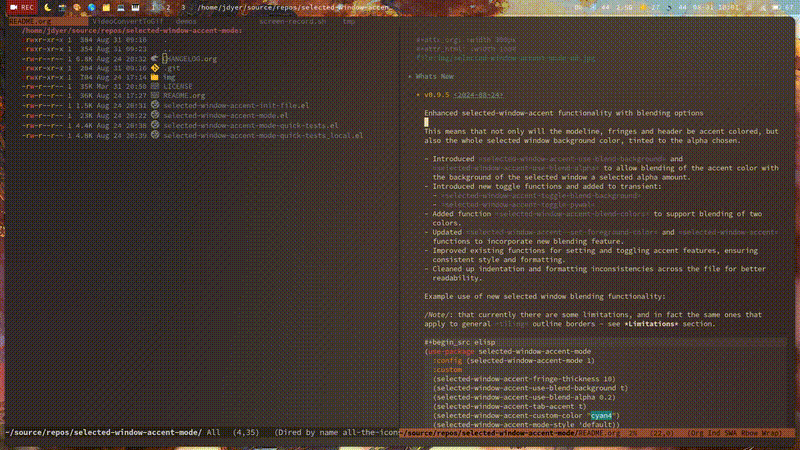Image resolution: width=800 pixels, height=450 pixels.
Task: Click the selected-window-accent-init-file.el Emacs icon
Action: [x=155, y=105]
